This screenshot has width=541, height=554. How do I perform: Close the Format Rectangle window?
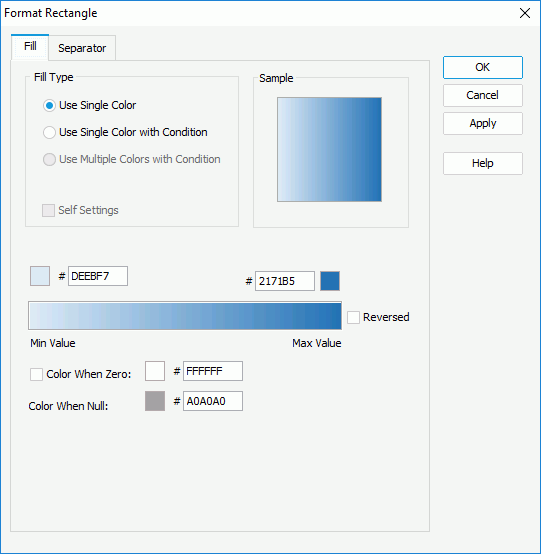coord(525,13)
